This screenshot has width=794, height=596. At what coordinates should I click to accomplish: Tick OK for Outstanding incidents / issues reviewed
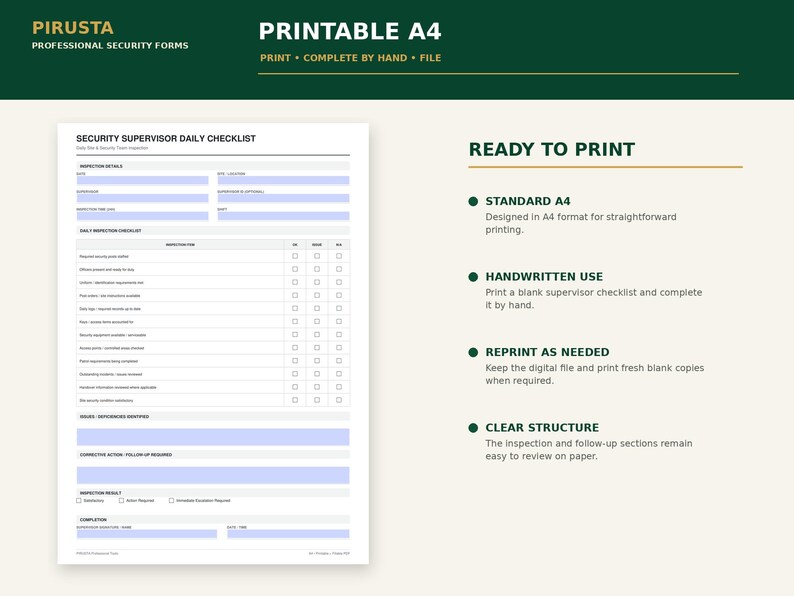[295, 374]
